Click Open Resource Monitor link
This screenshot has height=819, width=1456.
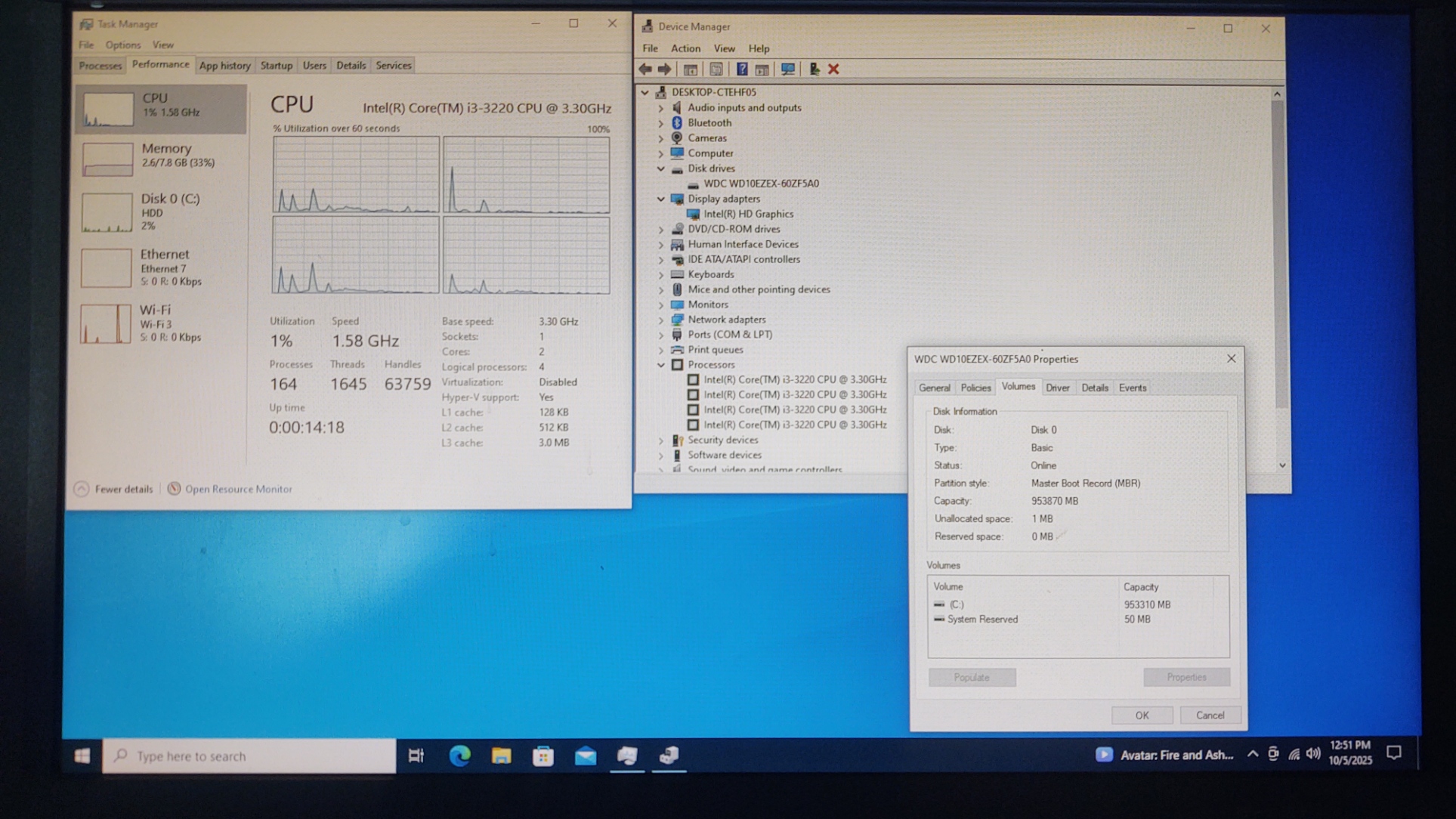238,489
